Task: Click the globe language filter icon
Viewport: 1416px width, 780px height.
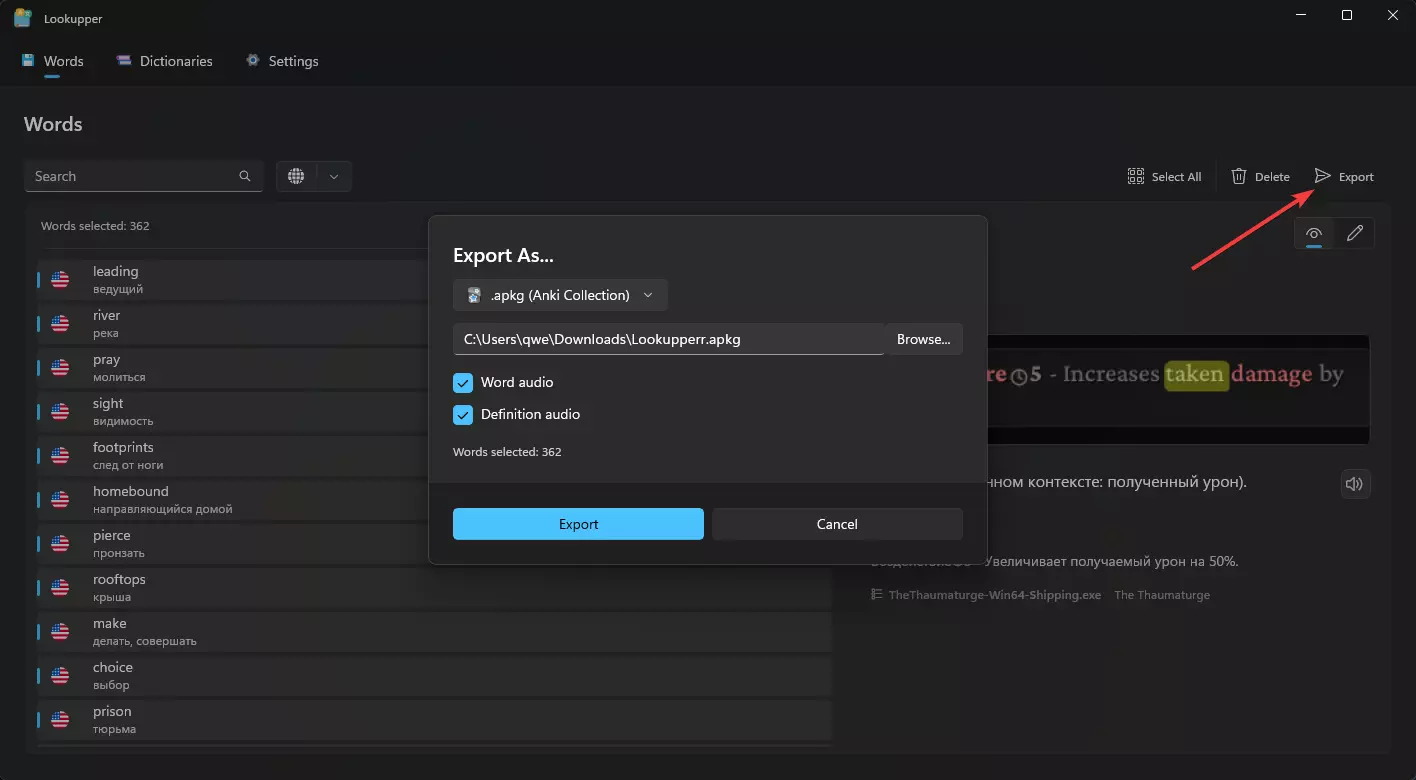Action: point(296,176)
